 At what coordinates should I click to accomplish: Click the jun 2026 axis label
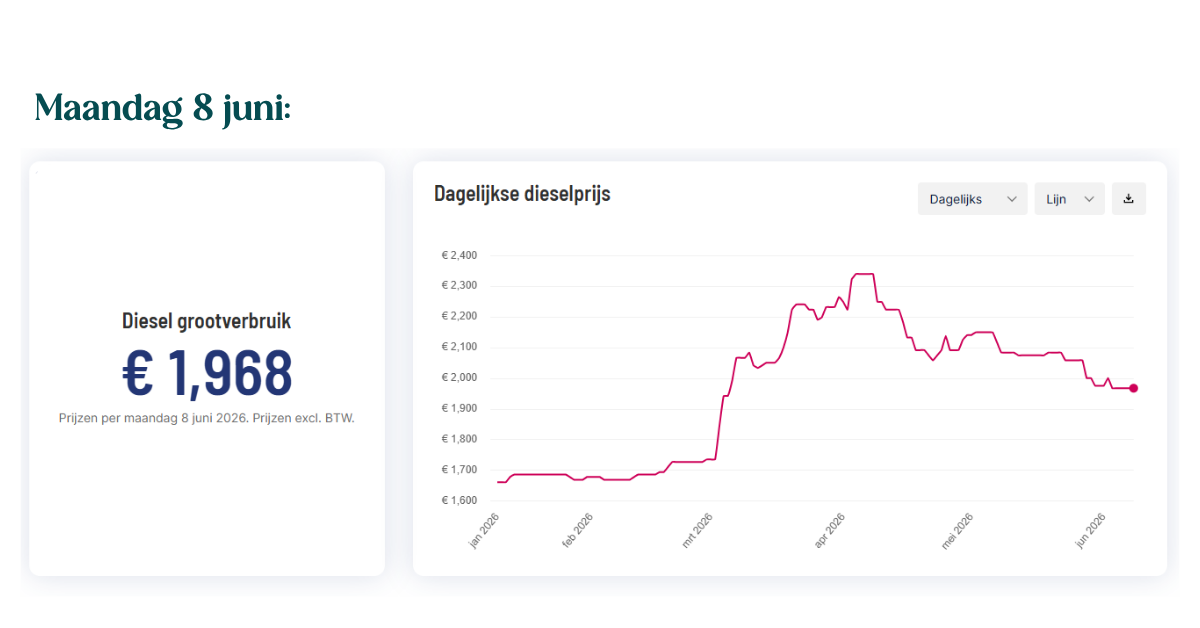pyautogui.click(x=1089, y=530)
